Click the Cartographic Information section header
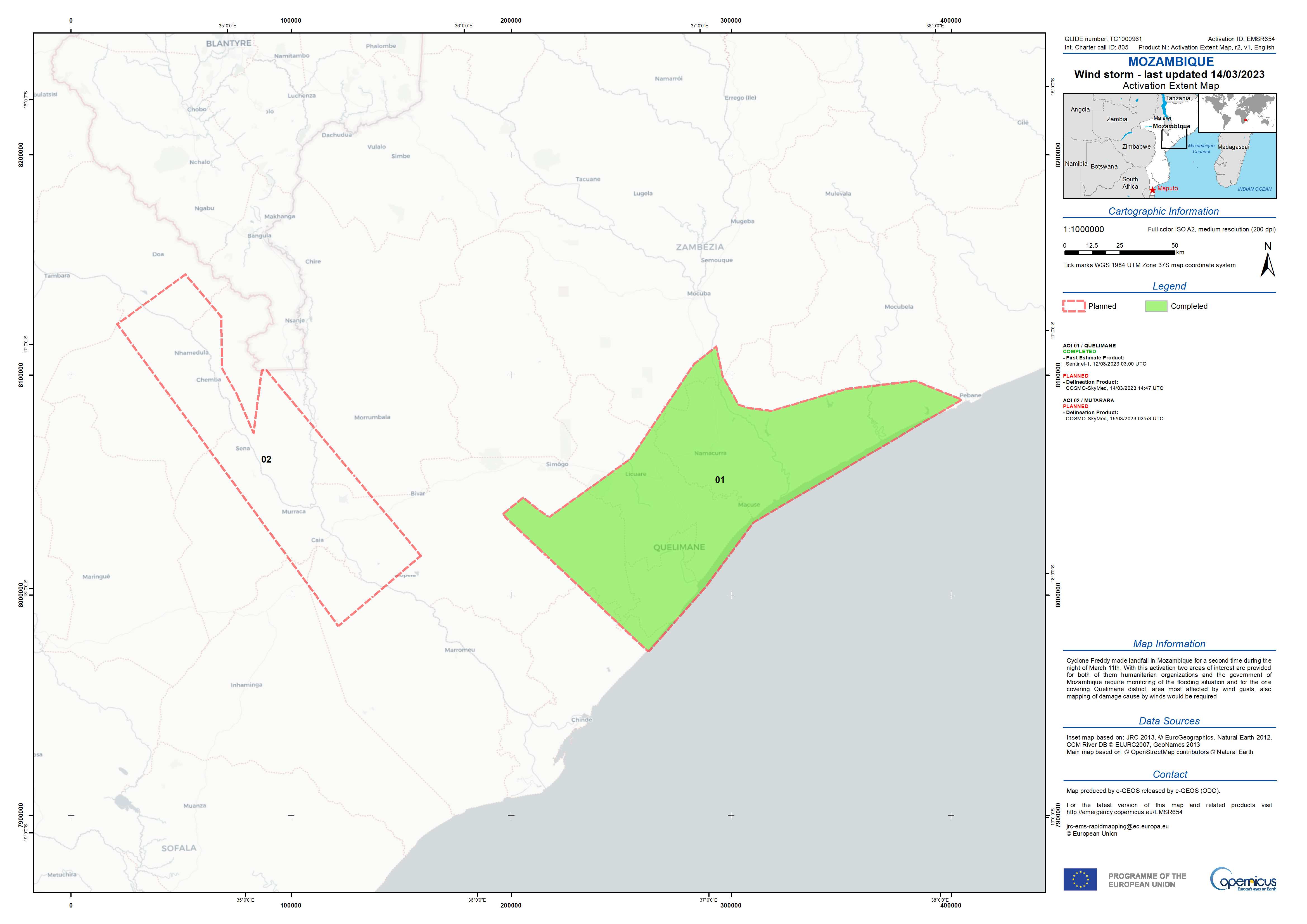The height and width of the screenshot is (924, 1307). tap(1163, 211)
